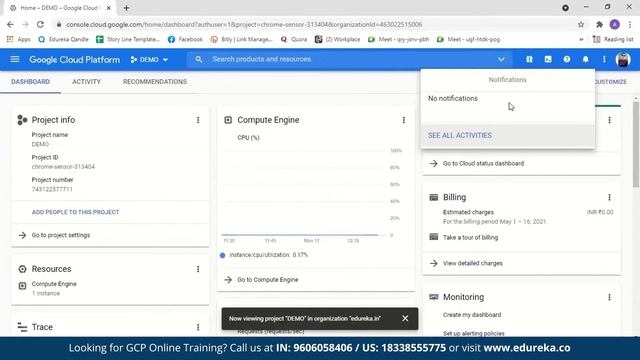Viewport: 640px width, 360px height.
Task: Open the Bitly Link Manager bookmark
Action: pos(242,39)
